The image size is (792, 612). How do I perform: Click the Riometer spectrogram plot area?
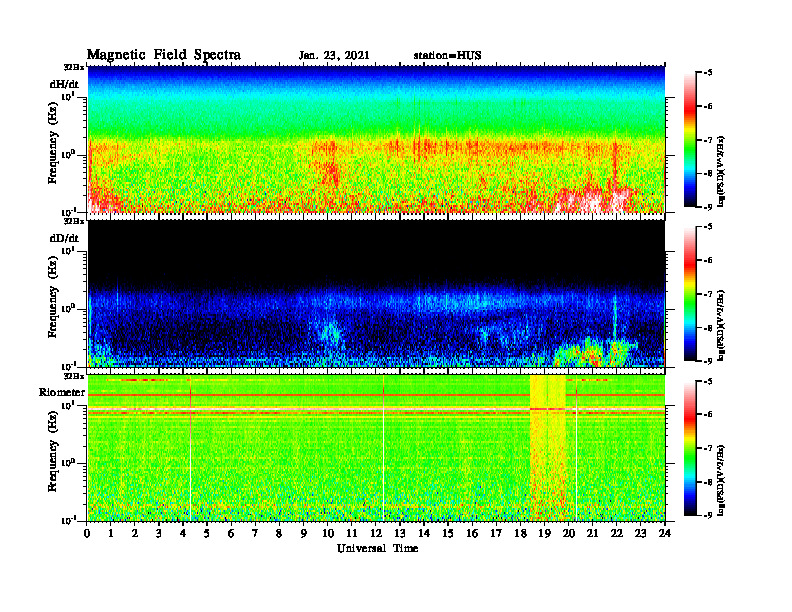click(x=376, y=448)
